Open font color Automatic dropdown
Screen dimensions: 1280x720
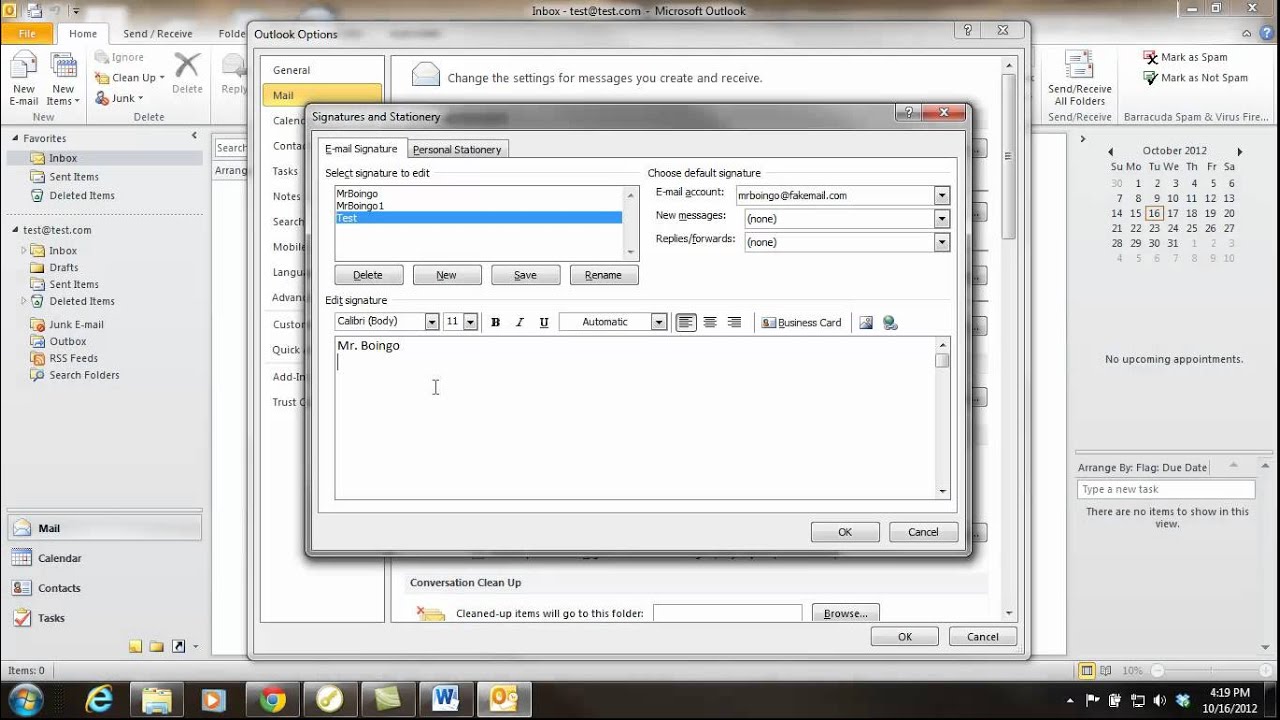[x=658, y=322]
